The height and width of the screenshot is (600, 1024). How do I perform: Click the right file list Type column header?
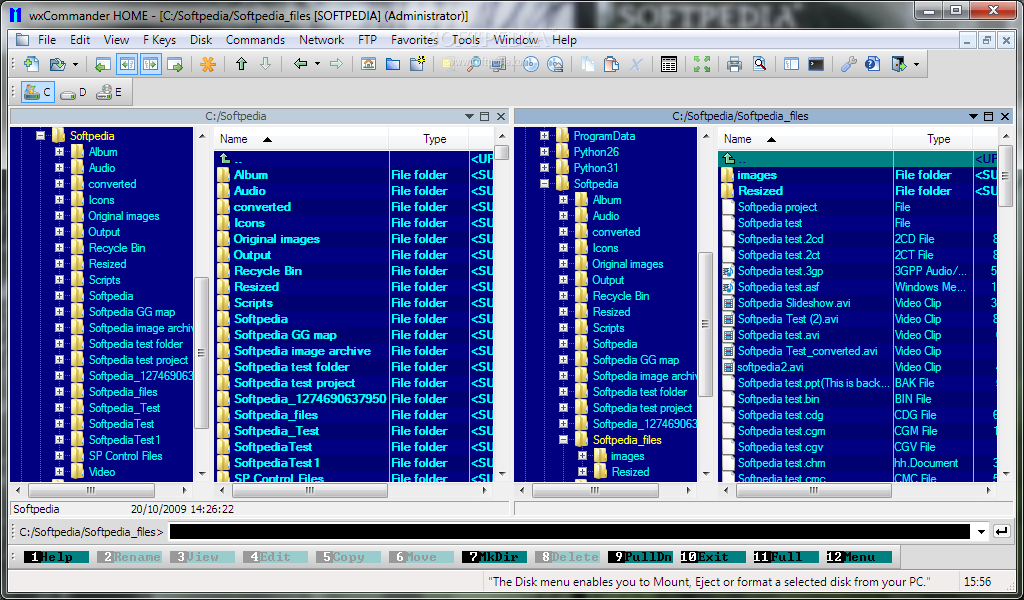click(x=933, y=139)
